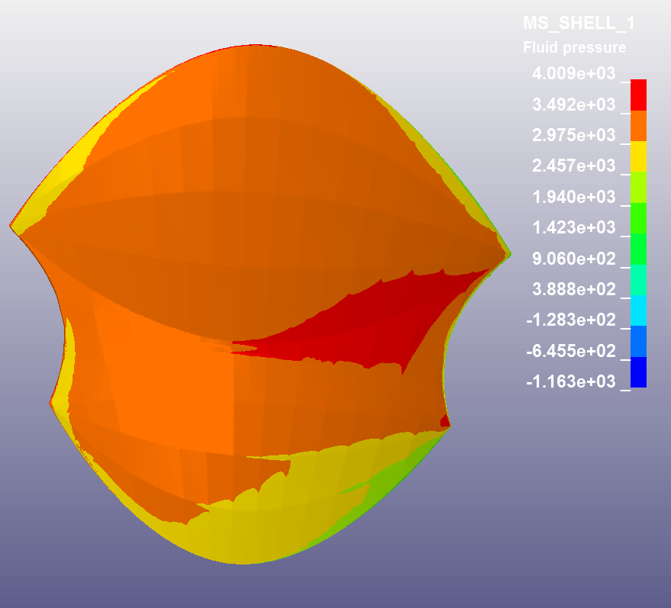Click the Fluid pressure legend label

click(x=574, y=47)
